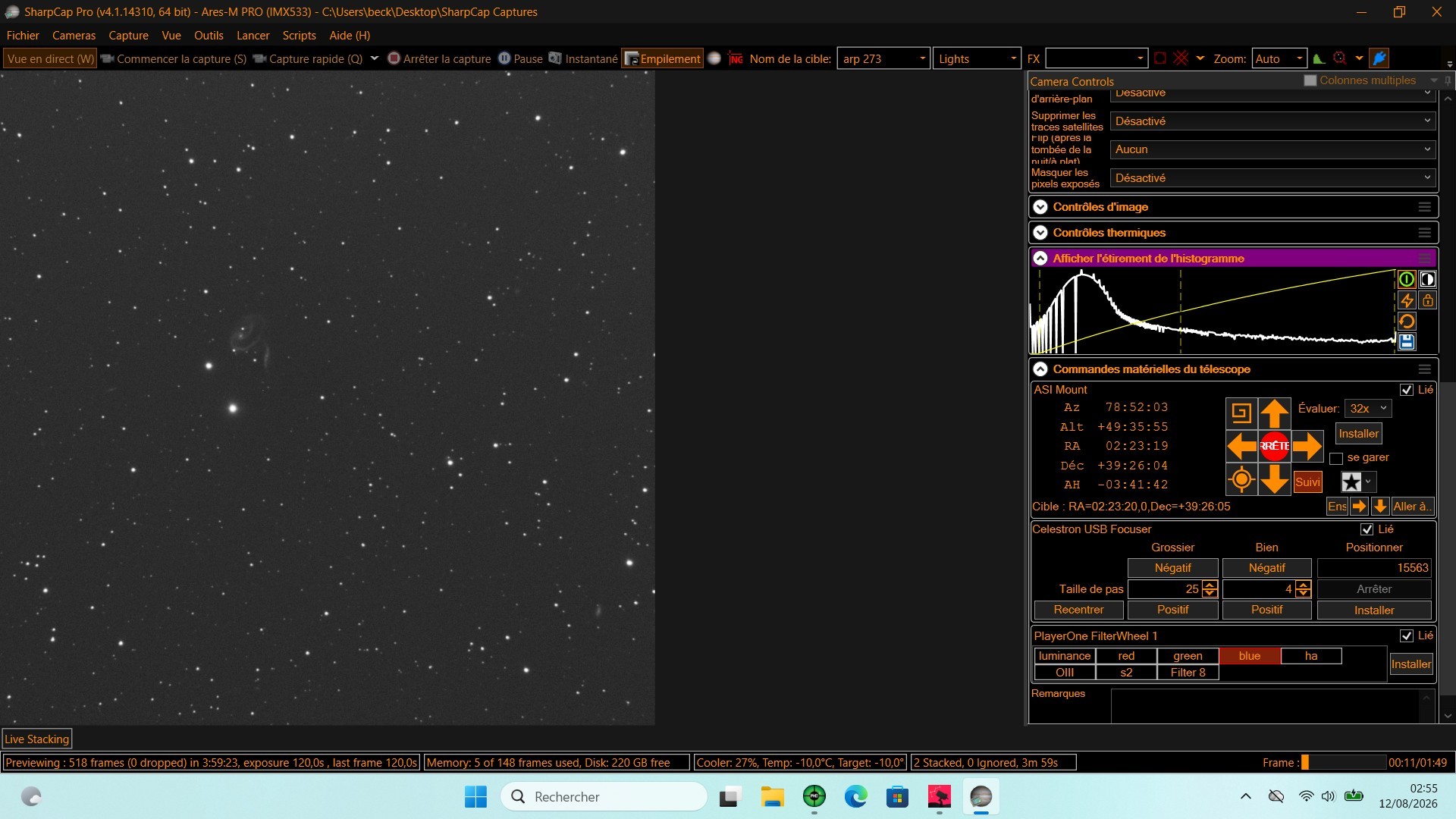This screenshot has width=1456, height=819.
Task: Click the half-circle invert contrast icon
Action: coord(1427,279)
